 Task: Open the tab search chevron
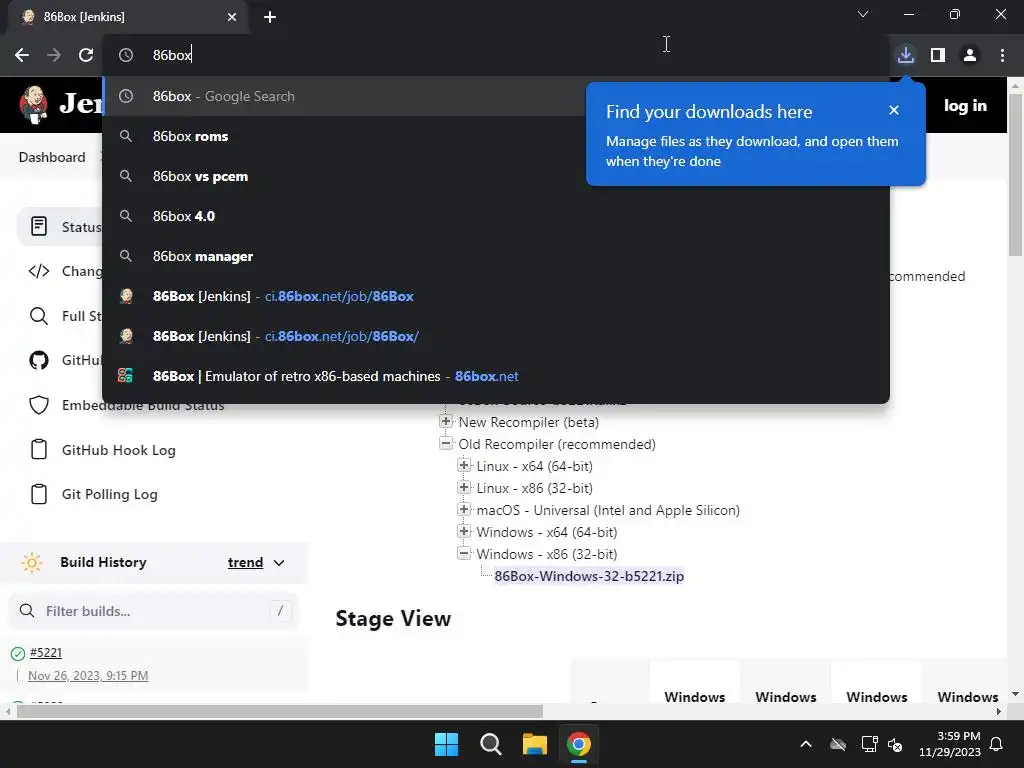[x=863, y=14]
